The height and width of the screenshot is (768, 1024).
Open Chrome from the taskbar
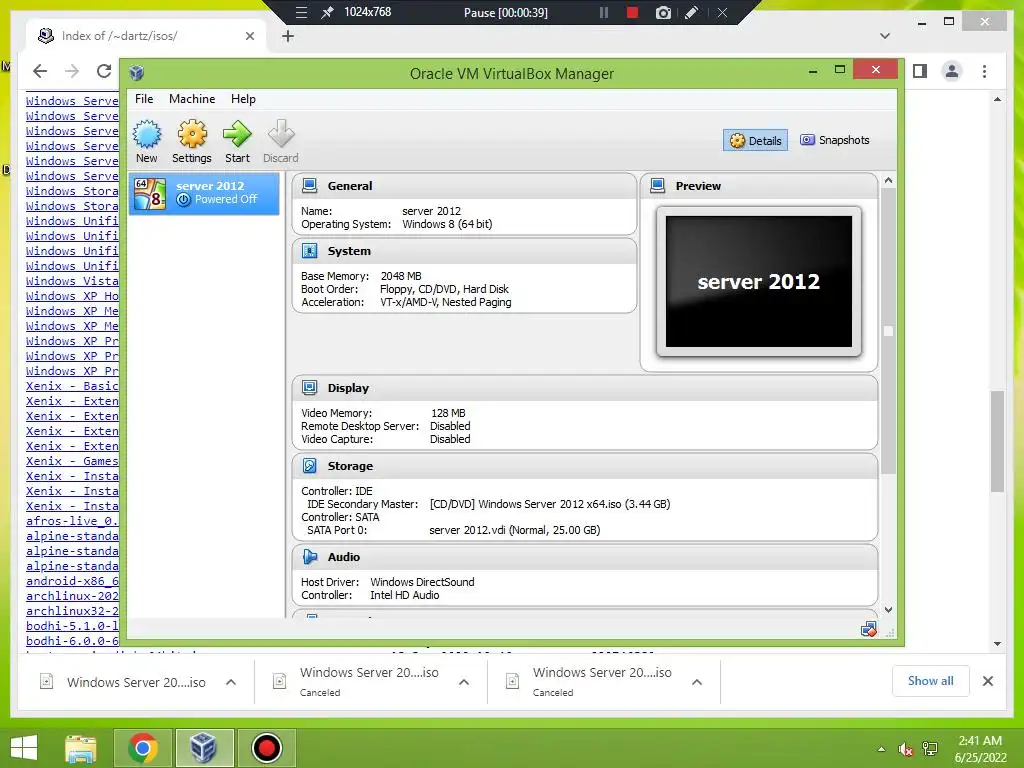point(143,748)
